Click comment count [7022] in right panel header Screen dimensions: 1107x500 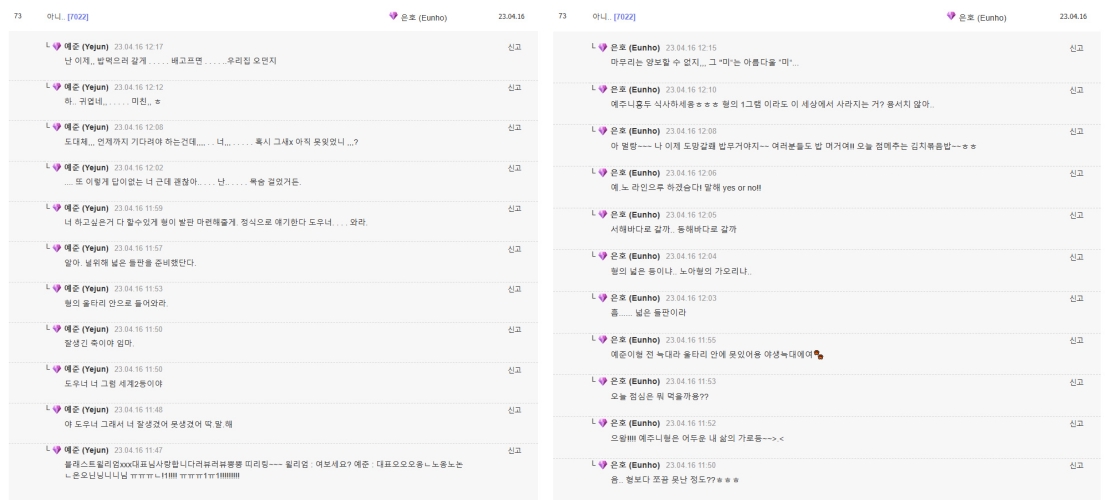click(x=624, y=16)
